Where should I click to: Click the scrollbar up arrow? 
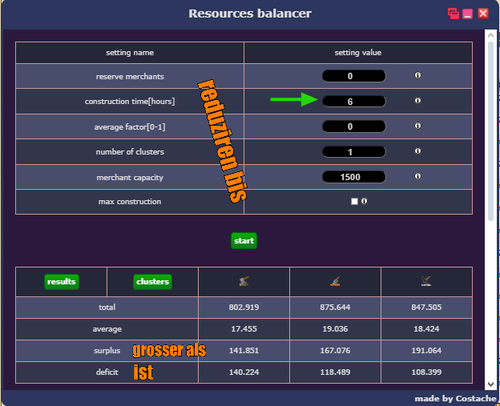pyautogui.click(x=491, y=35)
